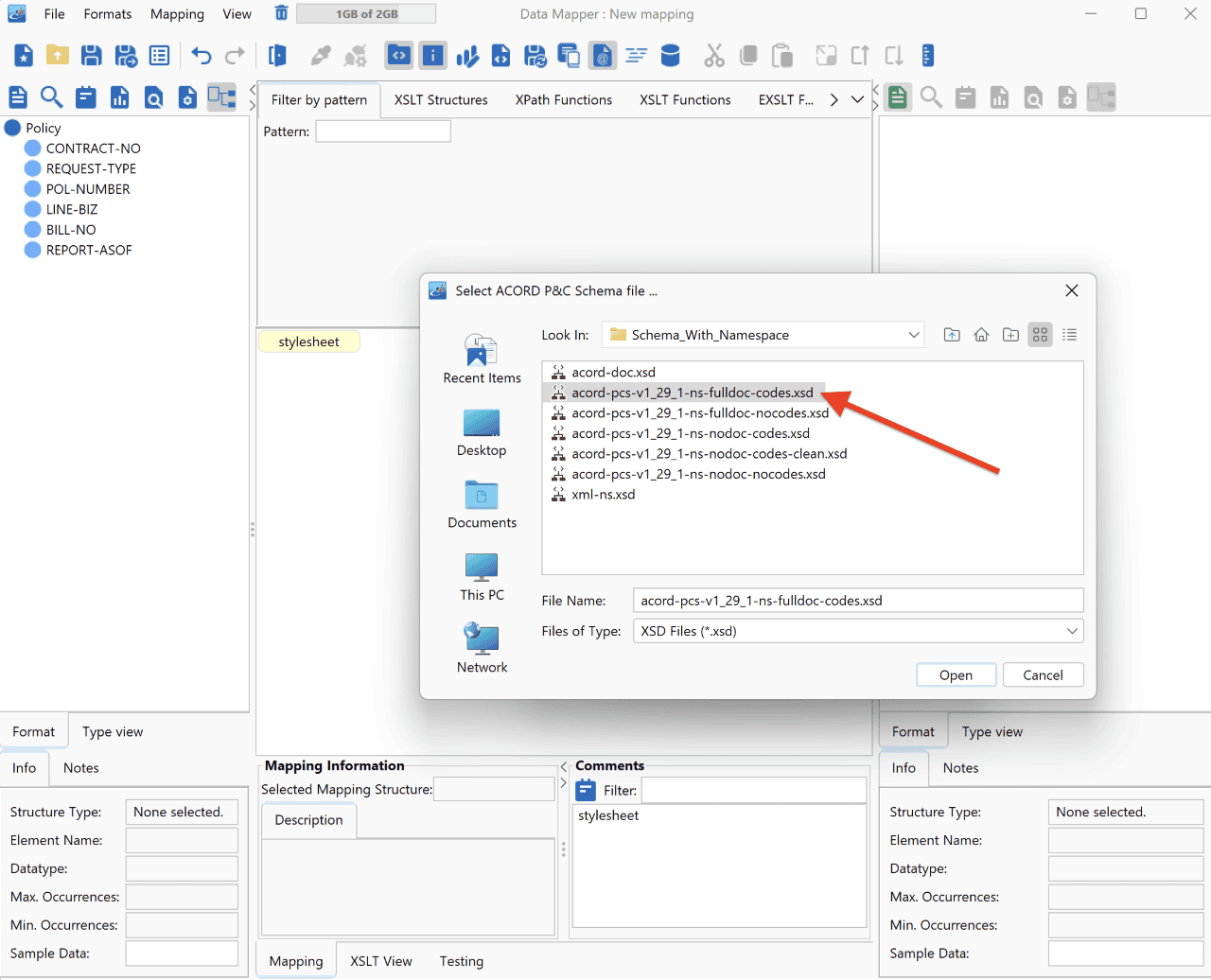
Task: Save the mapping with the floppy disk icon
Action: 92,56
